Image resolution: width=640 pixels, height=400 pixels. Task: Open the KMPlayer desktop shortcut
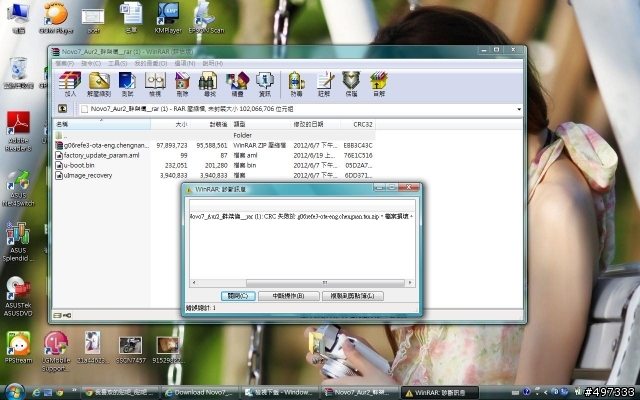point(168,18)
